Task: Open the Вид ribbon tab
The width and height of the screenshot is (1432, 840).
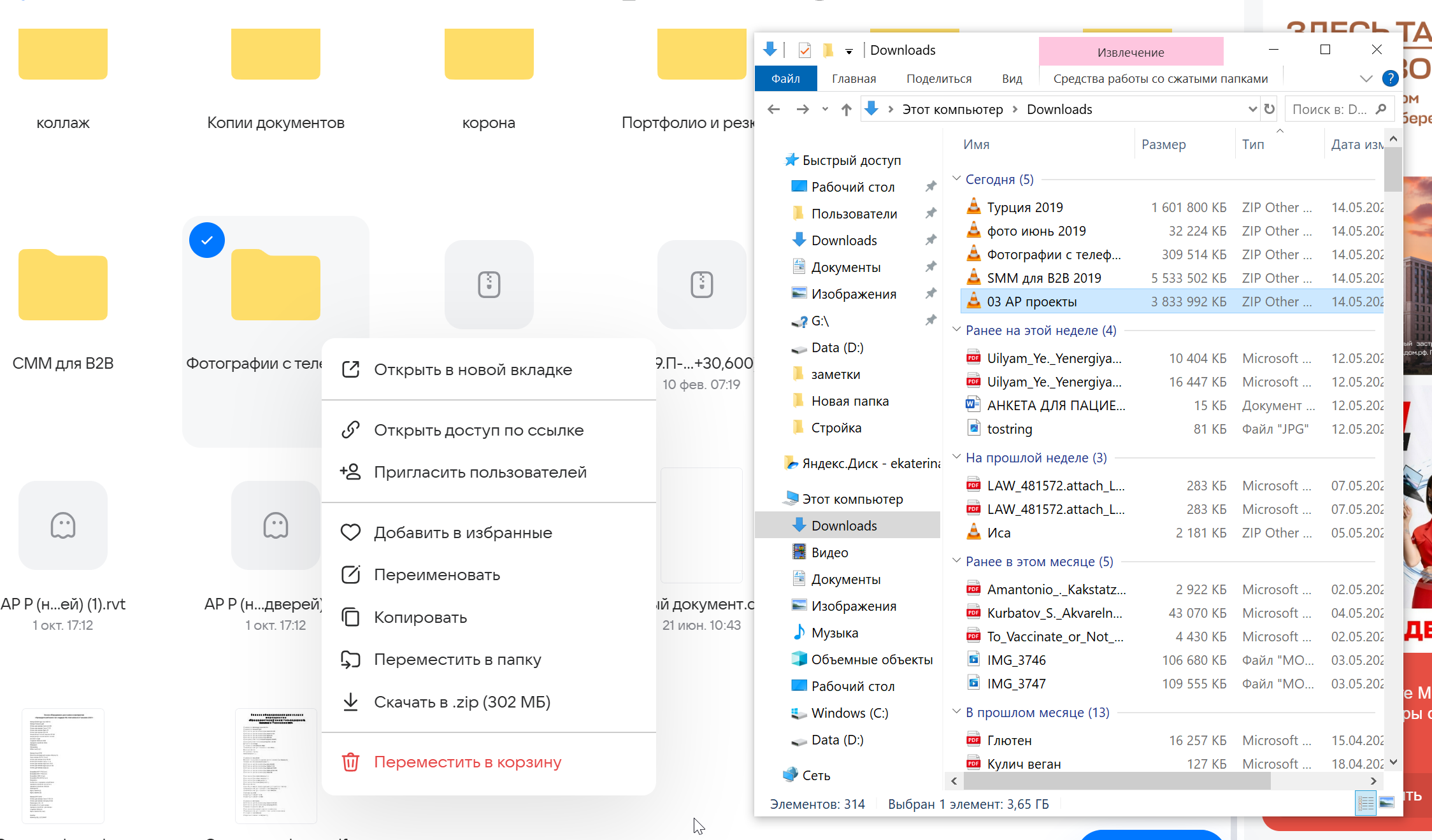Action: click(1012, 78)
